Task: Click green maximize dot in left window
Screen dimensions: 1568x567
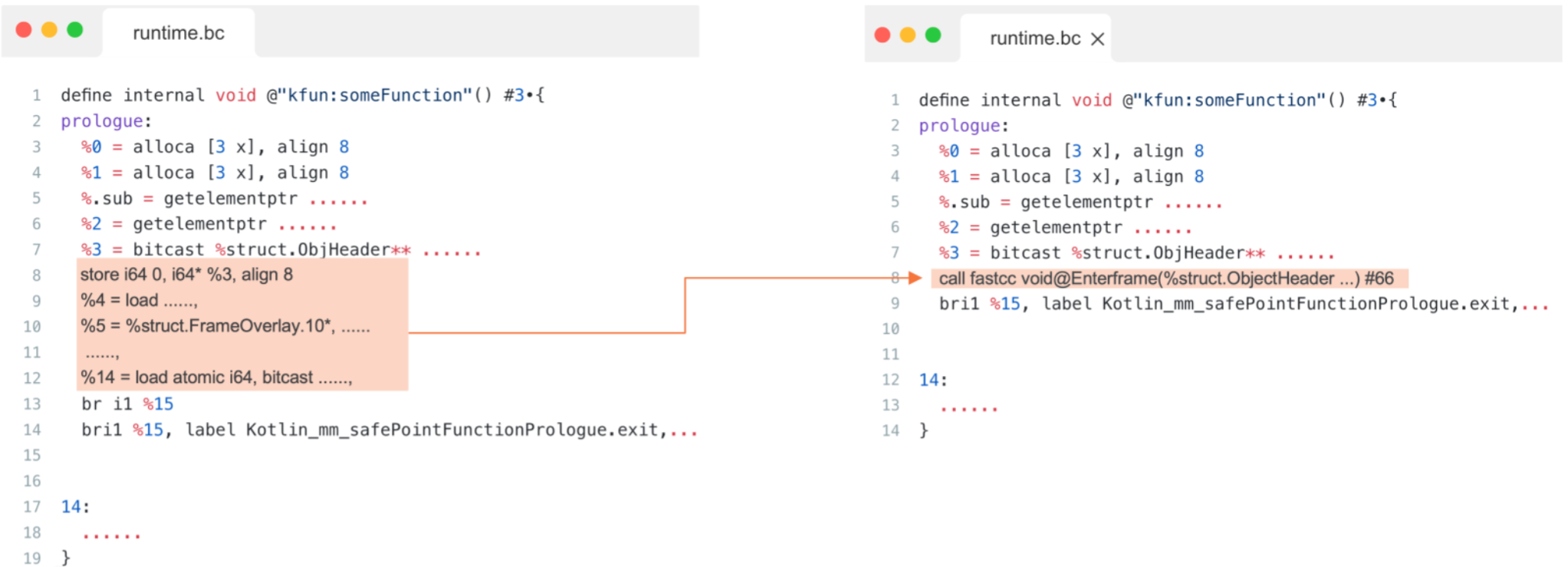Action: point(74,30)
